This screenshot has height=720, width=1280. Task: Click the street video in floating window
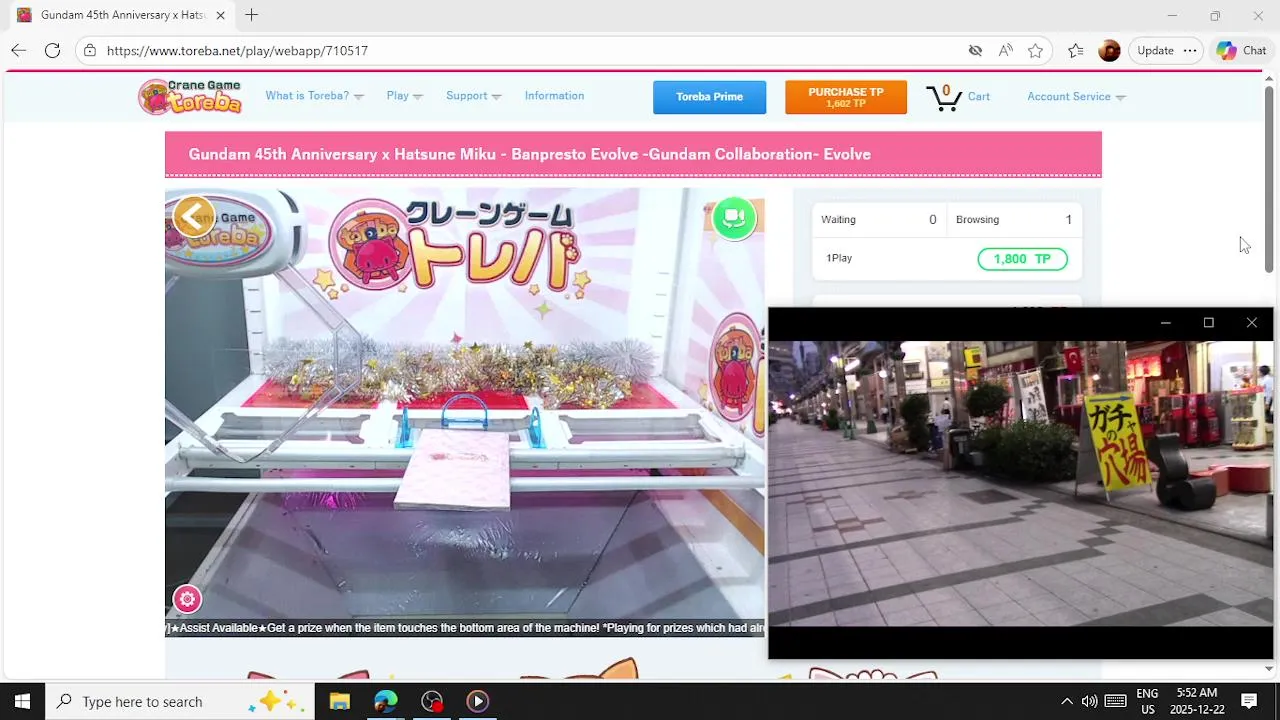tap(1020, 484)
